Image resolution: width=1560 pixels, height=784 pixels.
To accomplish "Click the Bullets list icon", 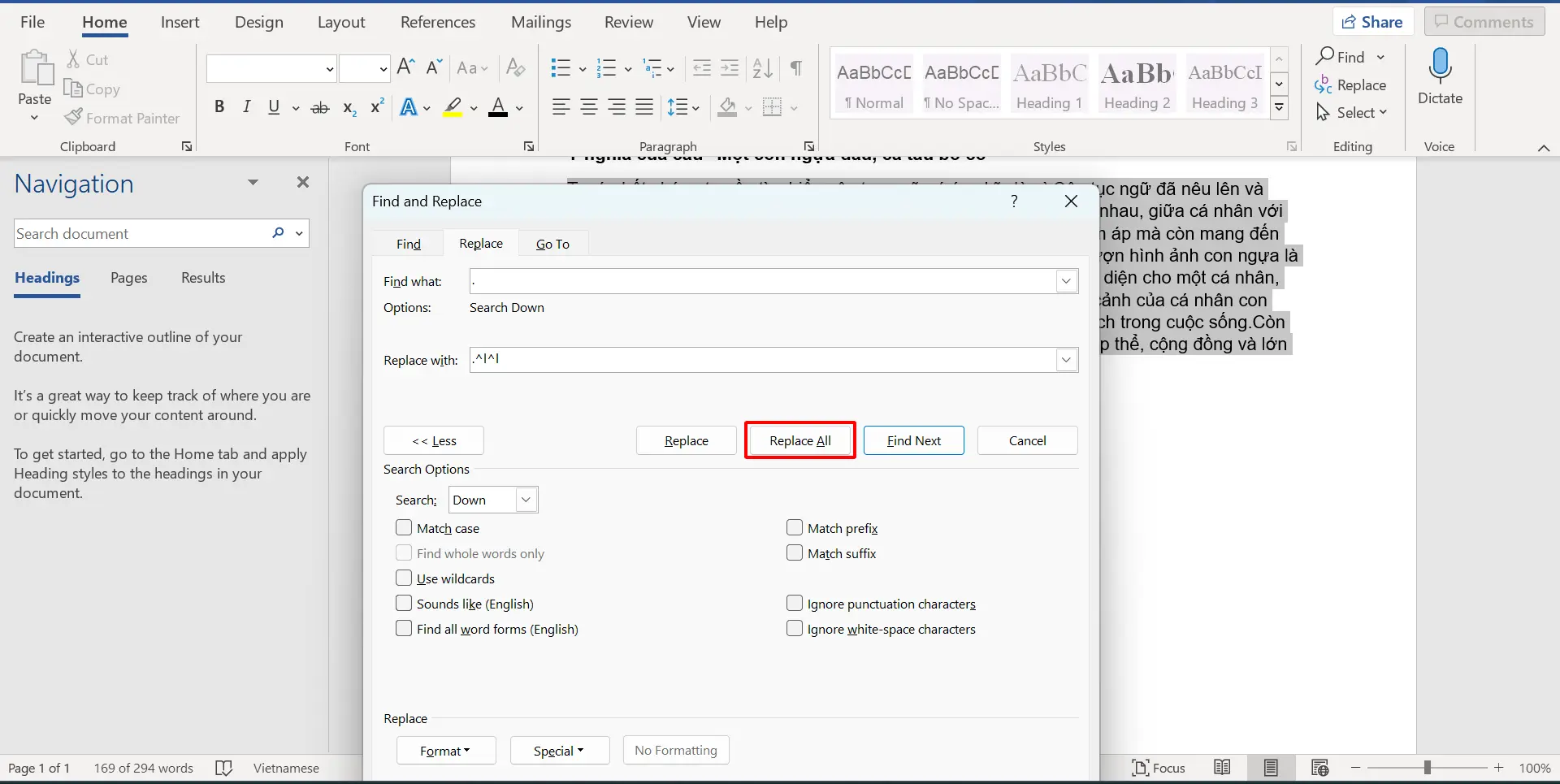I will click(561, 68).
